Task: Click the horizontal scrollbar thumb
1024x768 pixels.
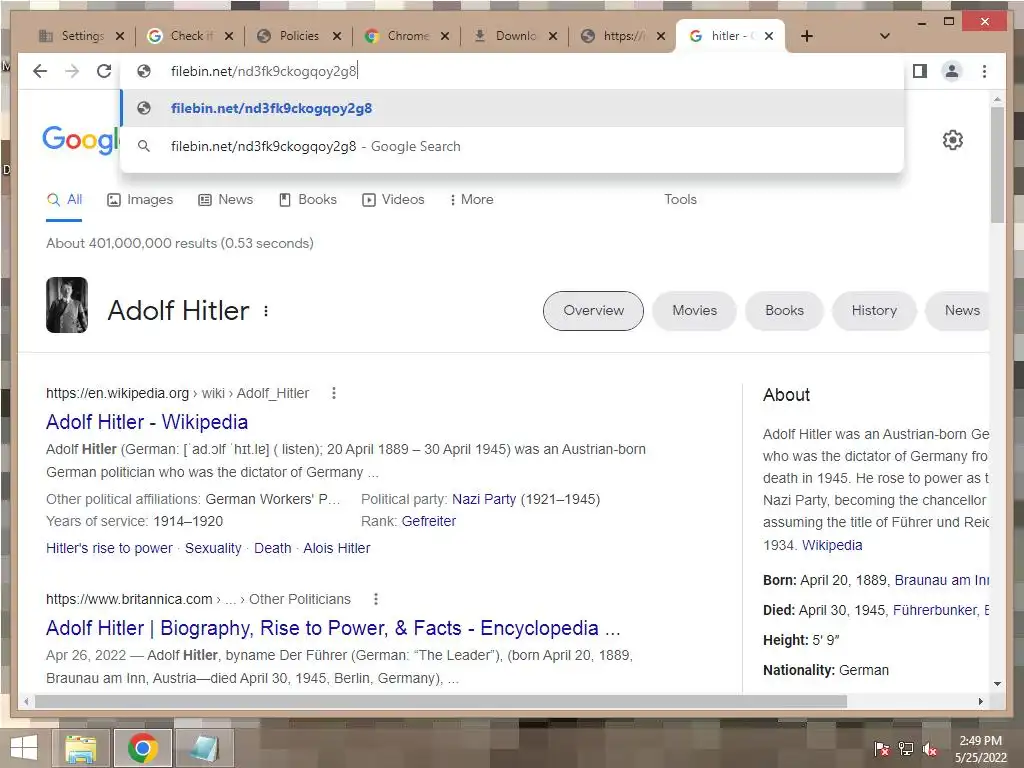Action: click(x=441, y=701)
